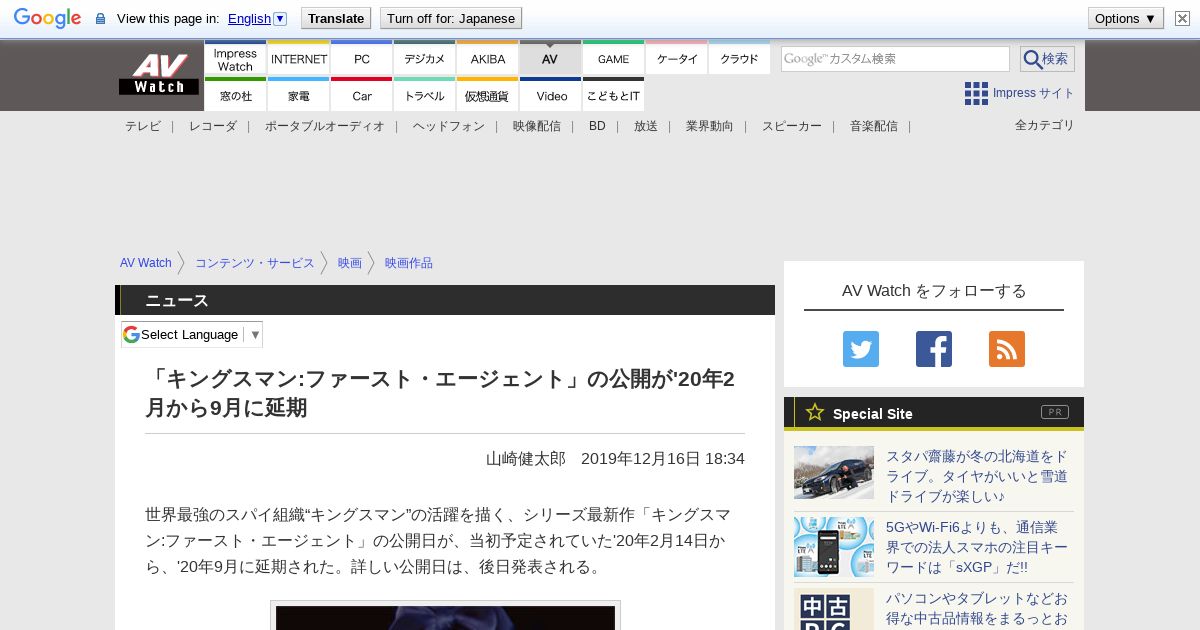The width and height of the screenshot is (1200, 630).
Task: Open the 映画 breadcrumb link
Action: pos(349,263)
